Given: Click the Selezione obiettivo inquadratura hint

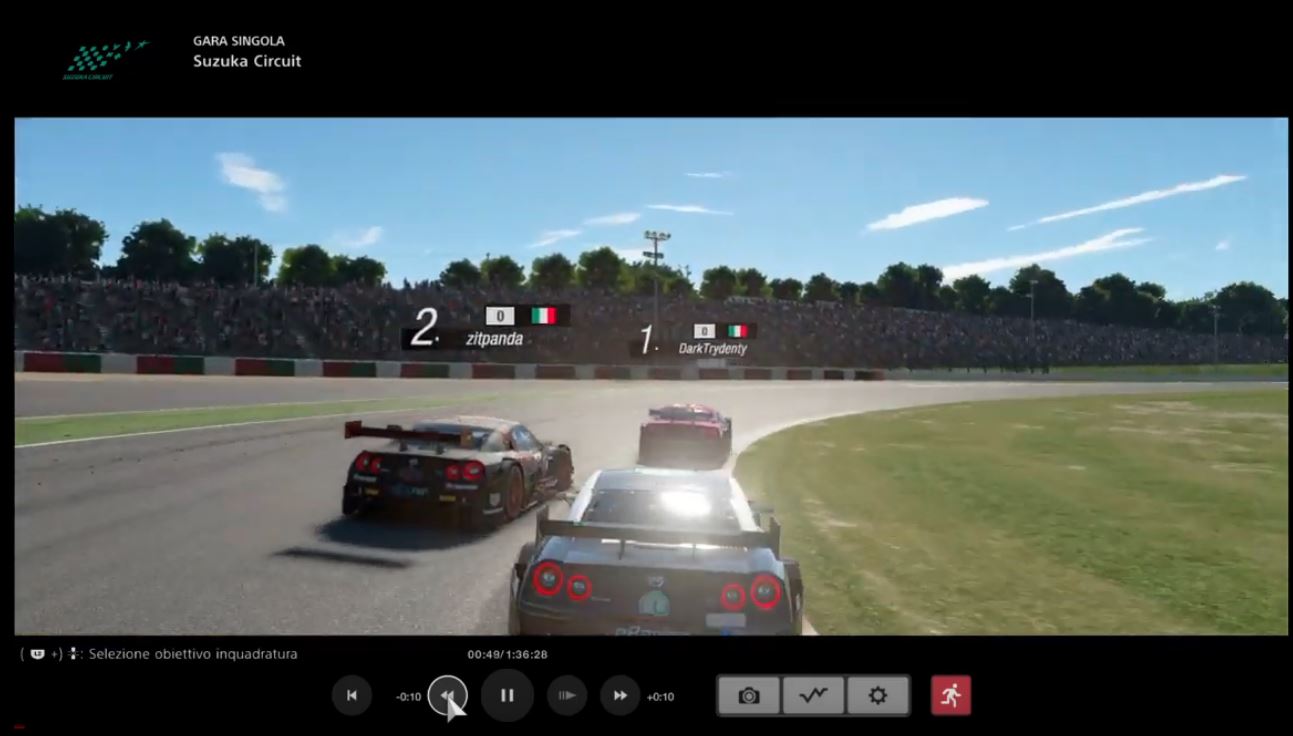Looking at the screenshot, I should click(193, 654).
